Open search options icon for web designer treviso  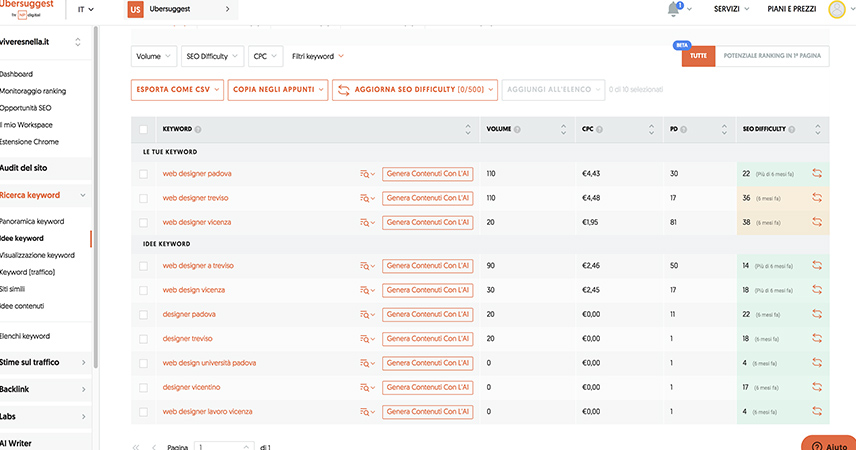(x=367, y=198)
